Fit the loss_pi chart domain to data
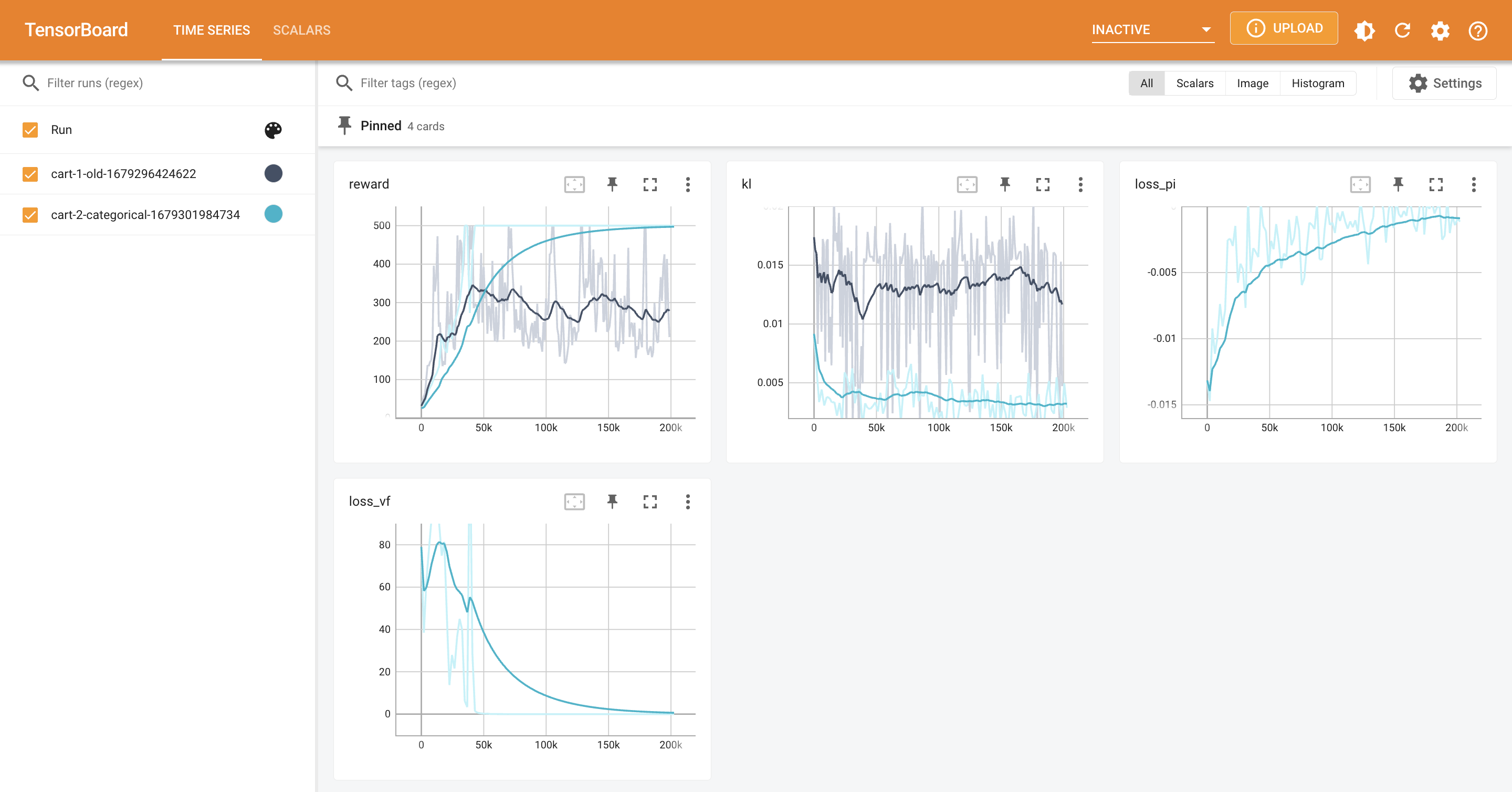 click(x=1360, y=184)
